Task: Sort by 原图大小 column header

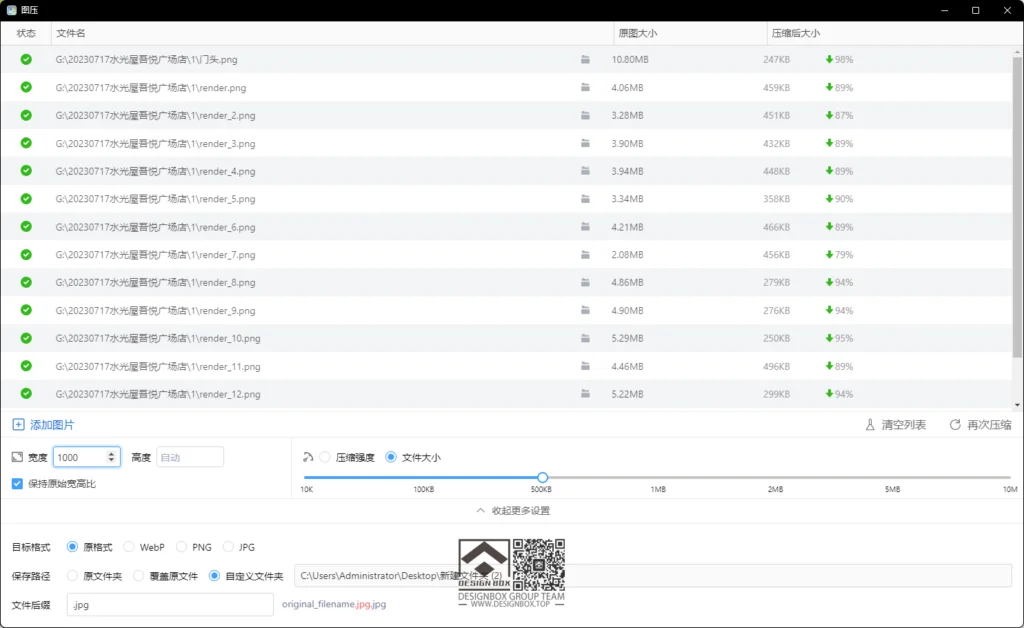Action: [x=638, y=33]
